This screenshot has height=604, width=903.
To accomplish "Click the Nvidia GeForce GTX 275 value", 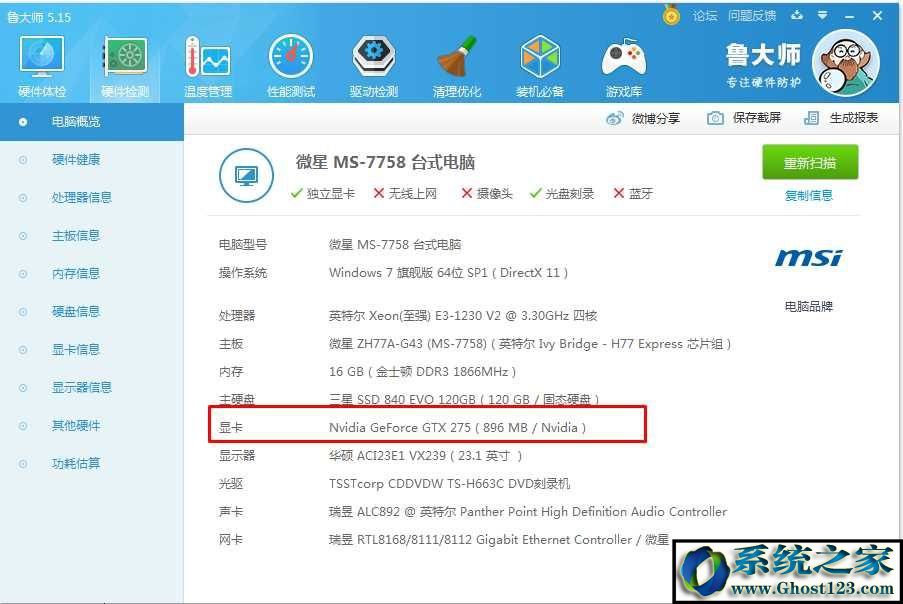I will (x=457, y=427).
